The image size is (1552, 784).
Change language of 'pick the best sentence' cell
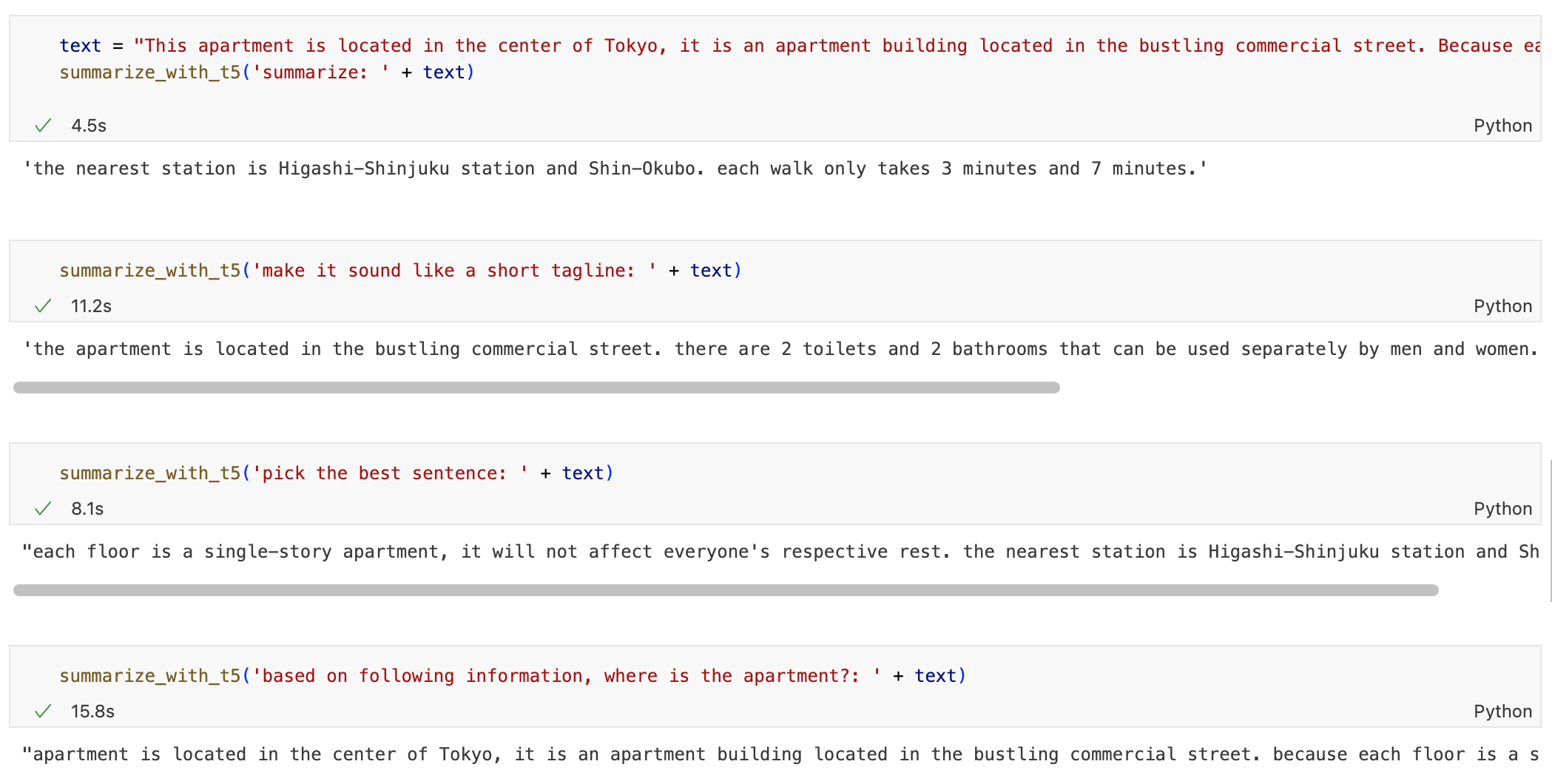coord(1502,509)
